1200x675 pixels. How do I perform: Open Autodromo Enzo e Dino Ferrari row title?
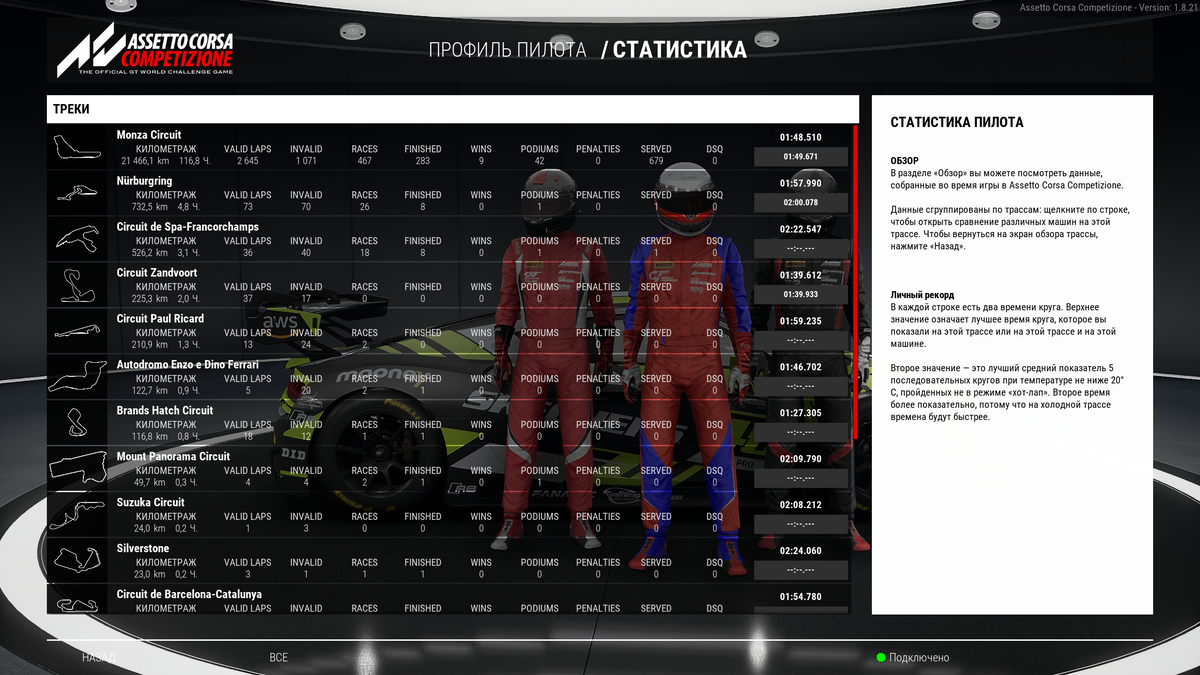click(188, 365)
